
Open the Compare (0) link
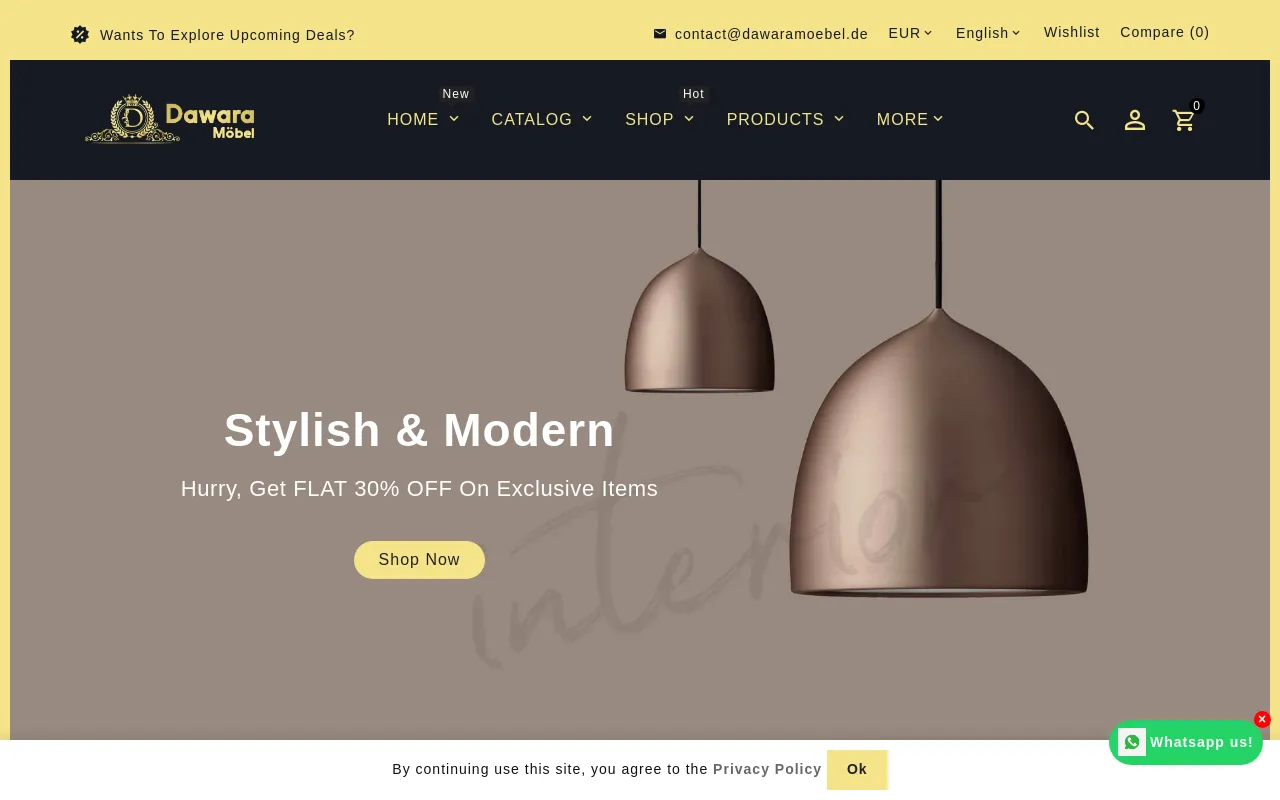1165,32
